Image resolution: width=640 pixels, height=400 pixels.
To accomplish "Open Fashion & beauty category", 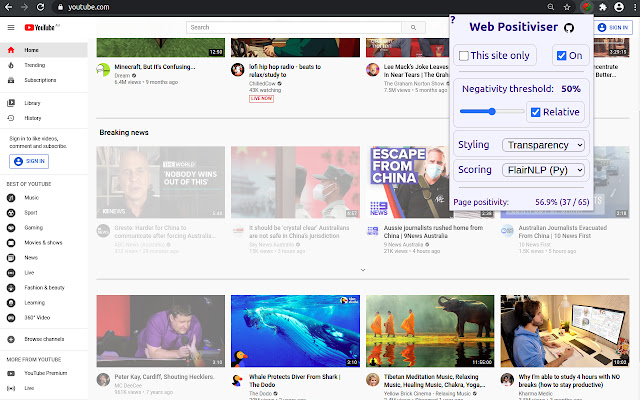I will pos(44,288).
